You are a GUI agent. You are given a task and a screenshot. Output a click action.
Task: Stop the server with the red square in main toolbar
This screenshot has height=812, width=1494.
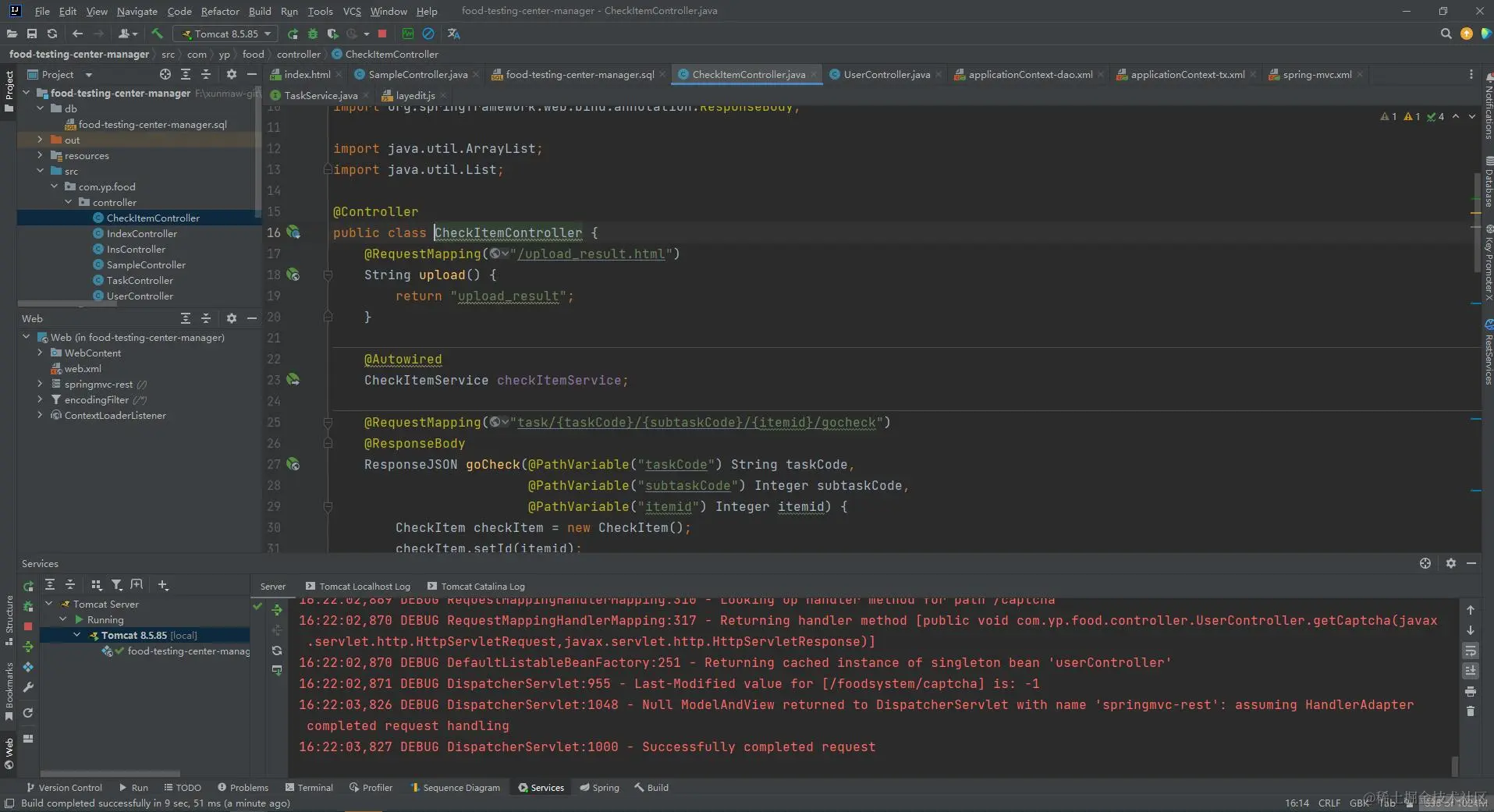point(382,34)
